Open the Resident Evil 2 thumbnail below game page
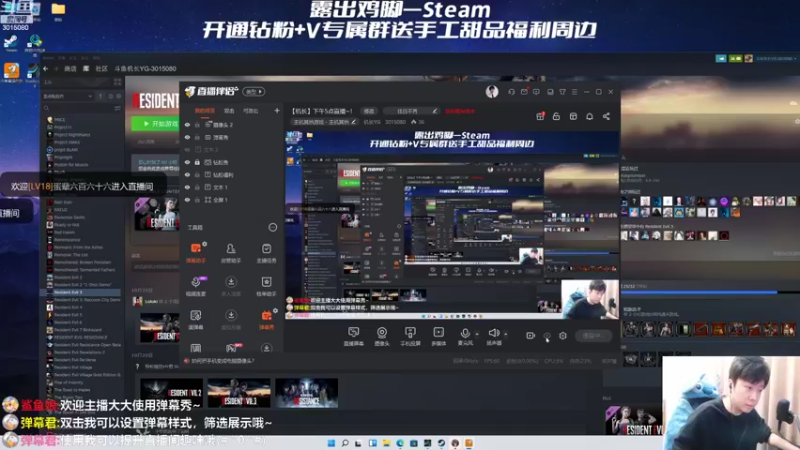 (x=171, y=393)
